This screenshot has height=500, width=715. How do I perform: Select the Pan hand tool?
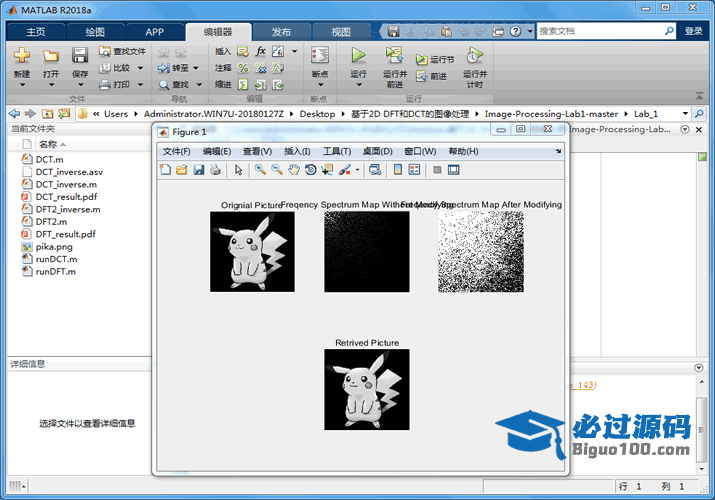[294, 170]
